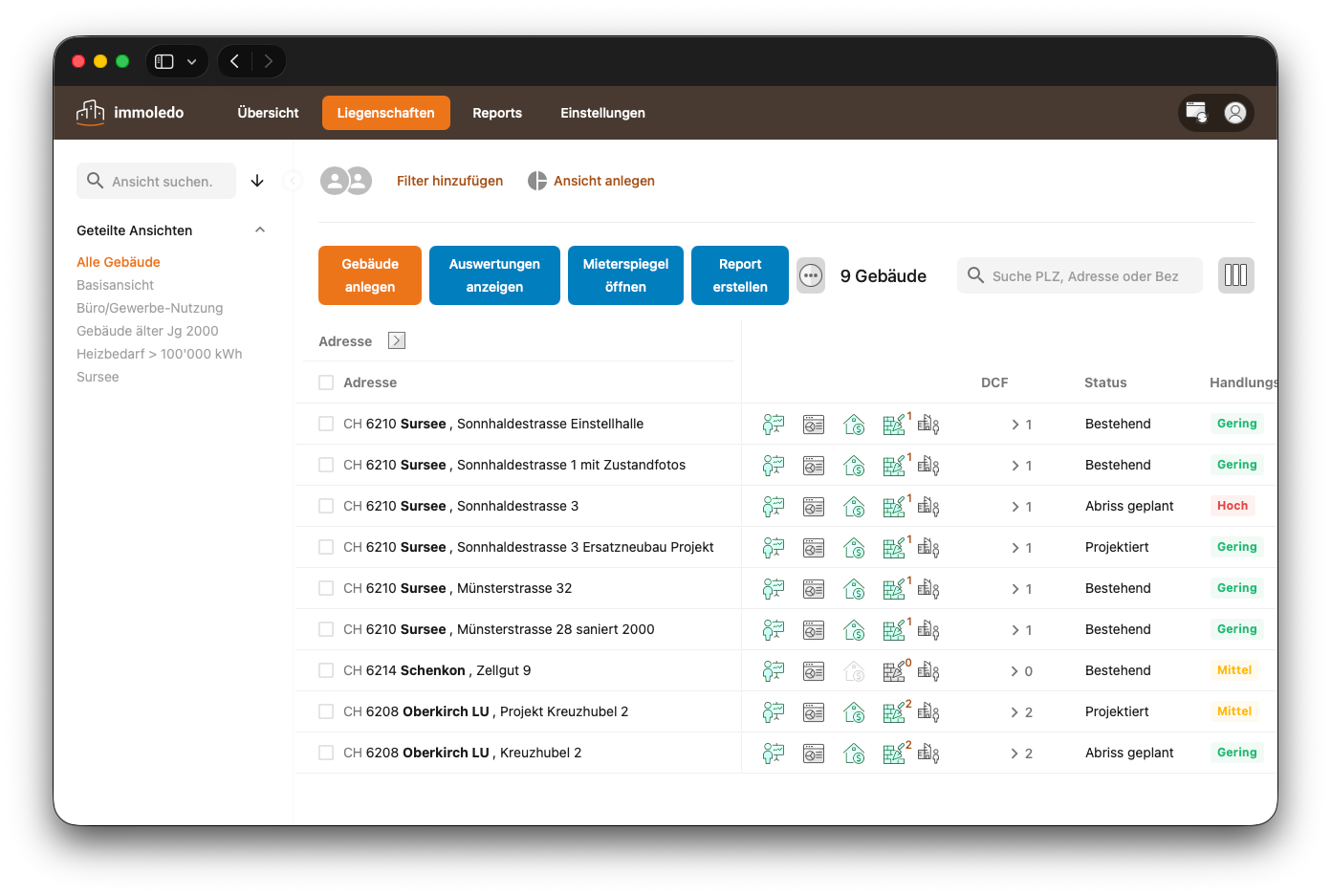The width and height of the screenshot is (1331, 896).
Task: Select the Basisansicht view in sidebar
Action: coord(115,285)
